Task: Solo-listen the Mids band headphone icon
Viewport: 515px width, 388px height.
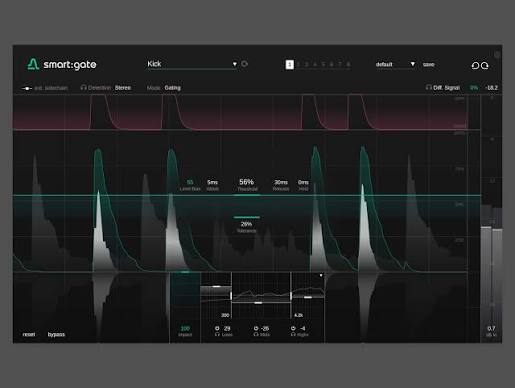Action: pos(256,334)
